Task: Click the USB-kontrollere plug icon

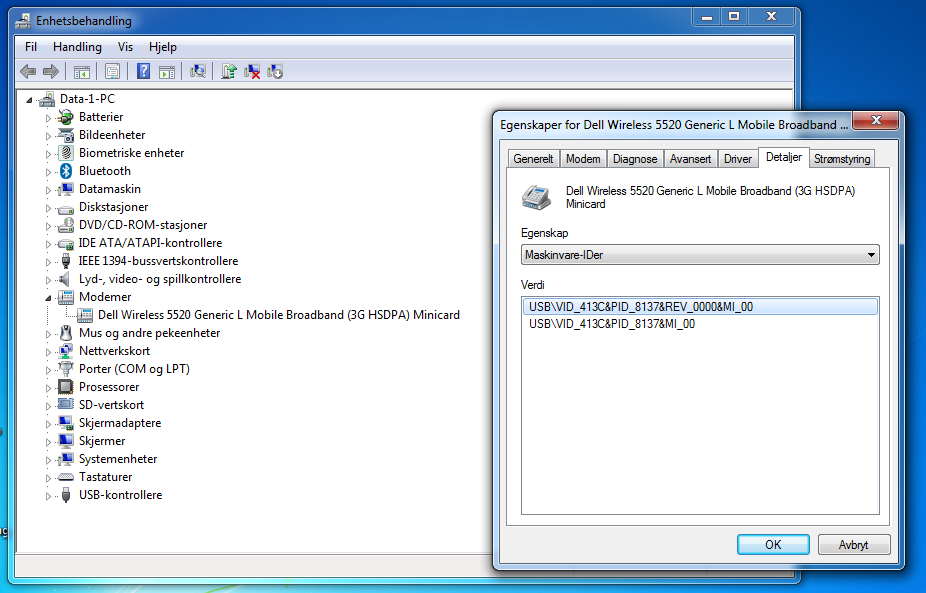Action: pos(66,495)
